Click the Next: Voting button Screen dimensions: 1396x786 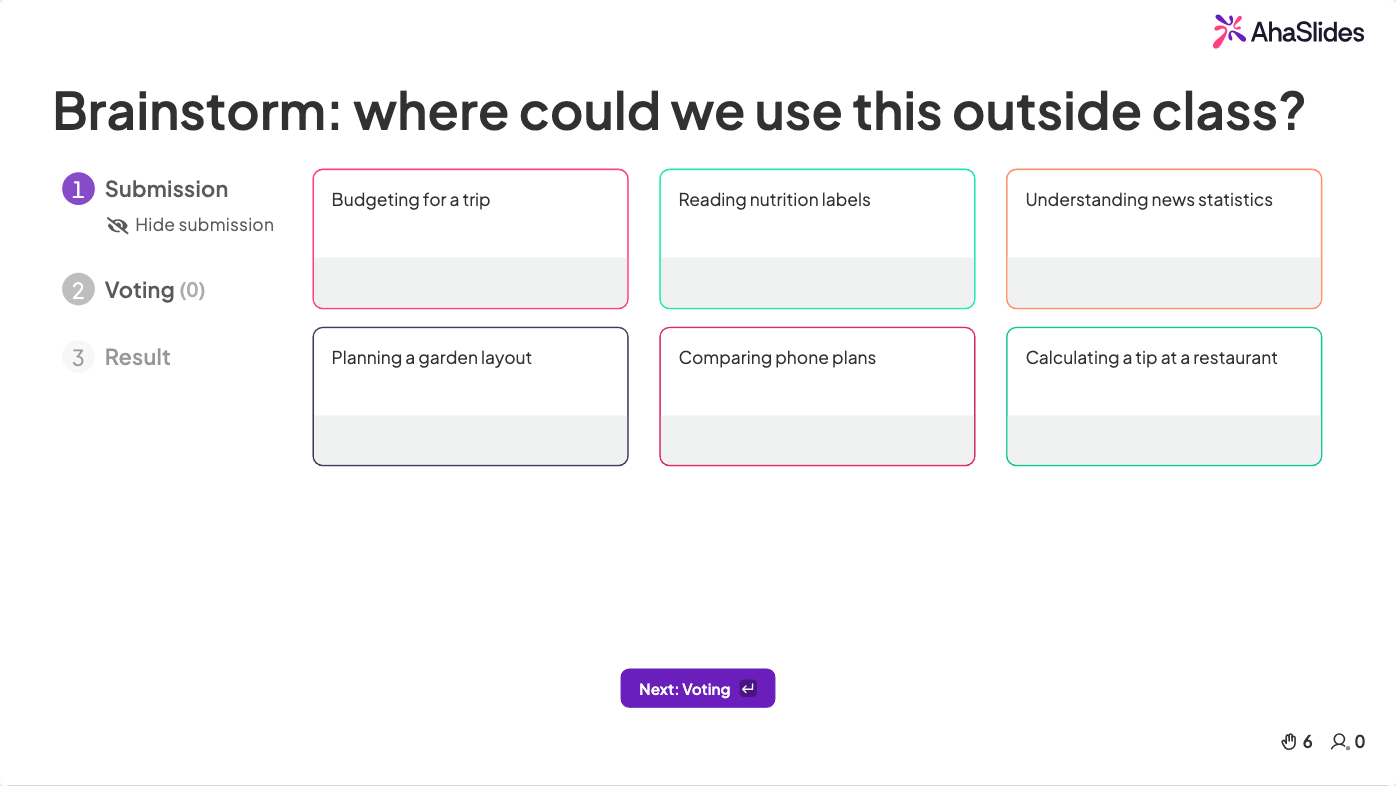pyautogui.click(x=698, y=688)
